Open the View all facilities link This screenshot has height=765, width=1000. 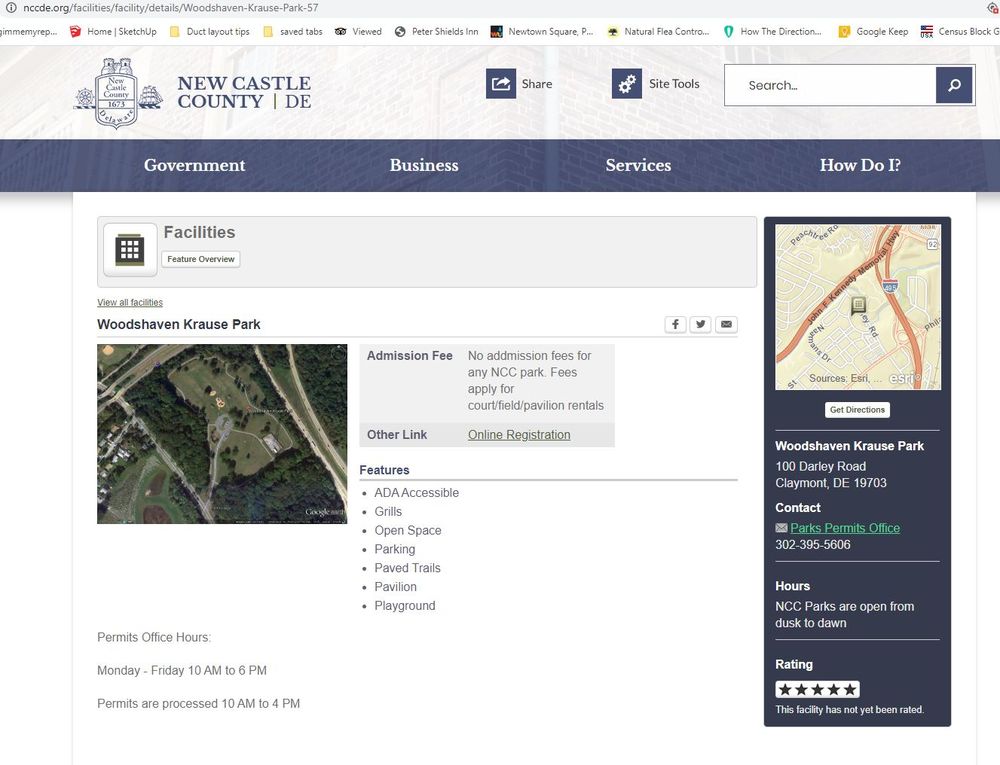click(x=130, y=302)
